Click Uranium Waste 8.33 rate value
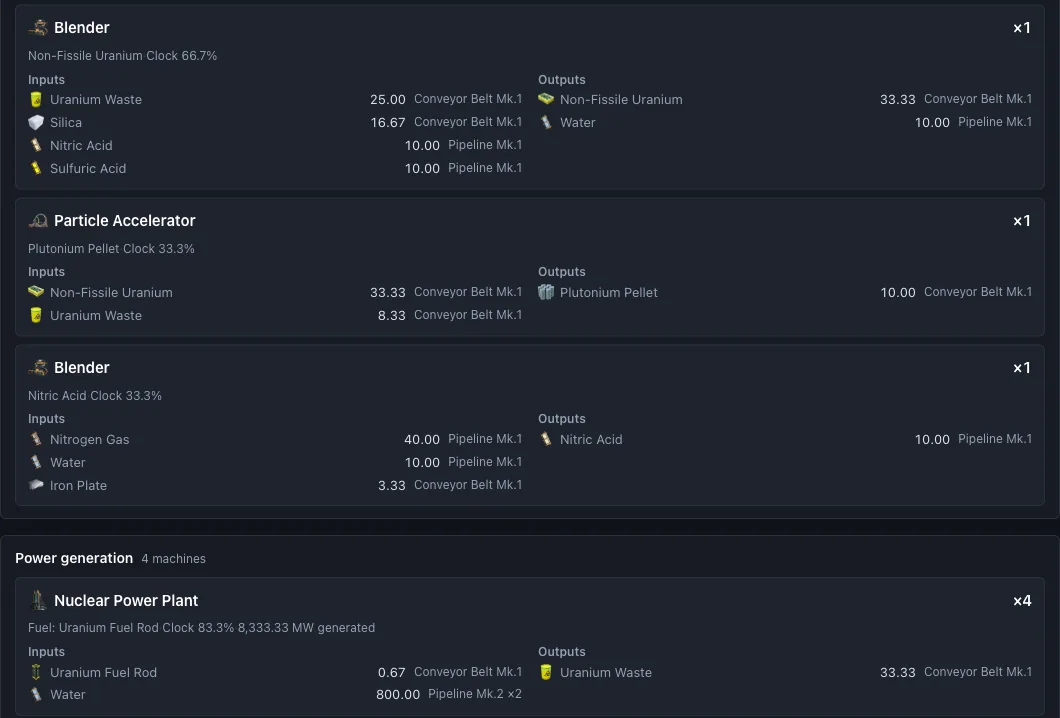Screen dimensions: 1060x718 click(x=391, y=315)
